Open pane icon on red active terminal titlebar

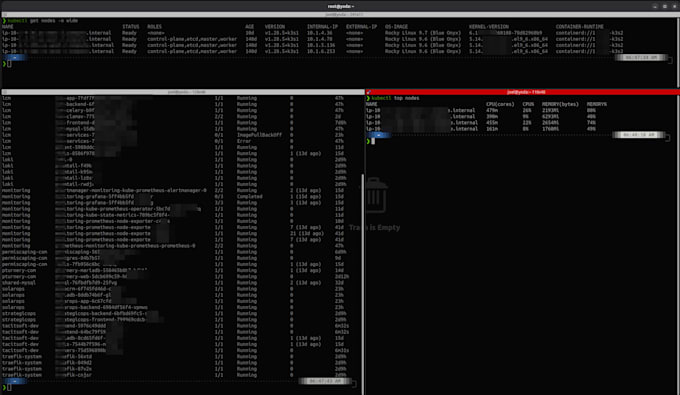(x=369, y=92)
